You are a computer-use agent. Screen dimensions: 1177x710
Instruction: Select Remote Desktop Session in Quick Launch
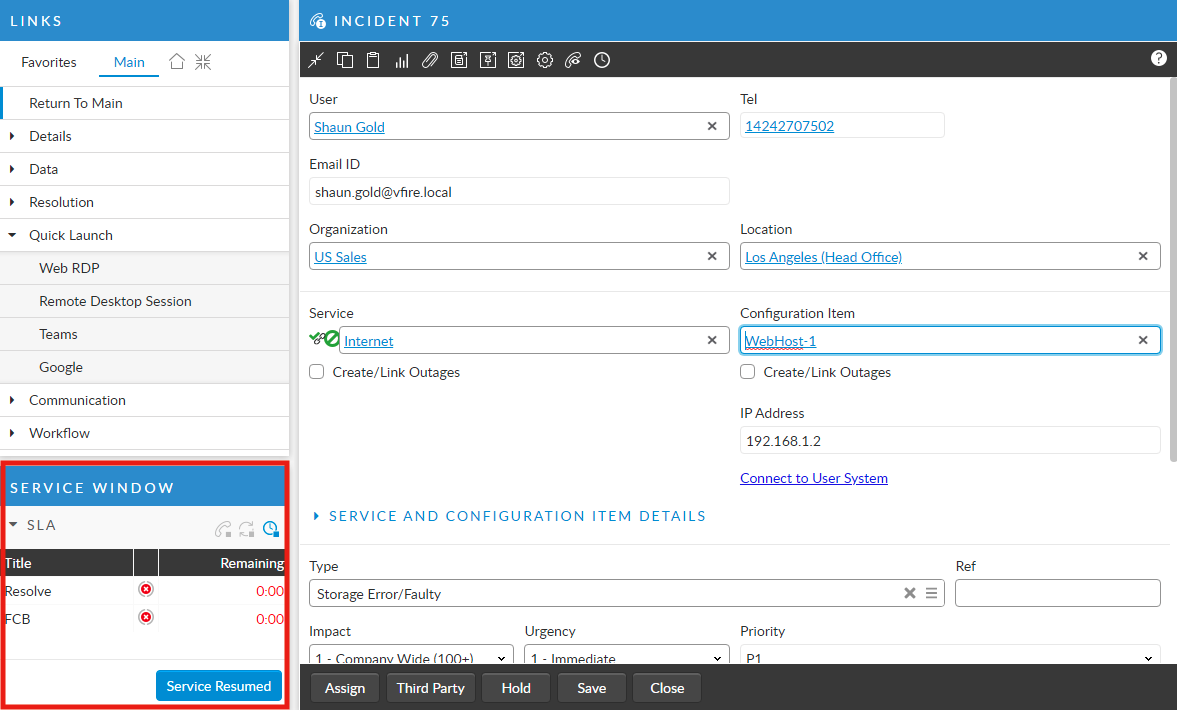point(115,301)
